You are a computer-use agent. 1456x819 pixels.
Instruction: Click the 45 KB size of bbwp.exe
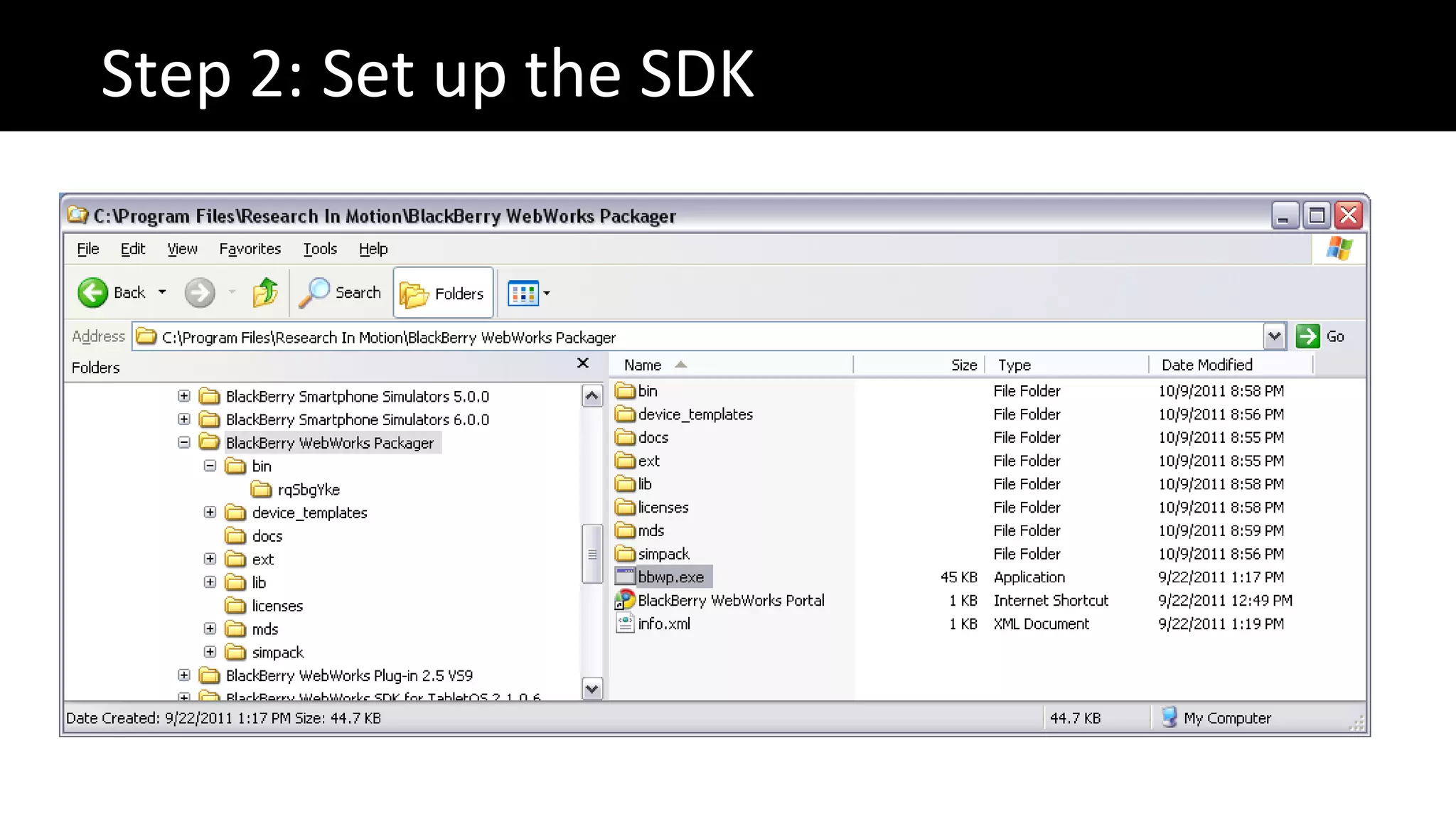(958, 577)
